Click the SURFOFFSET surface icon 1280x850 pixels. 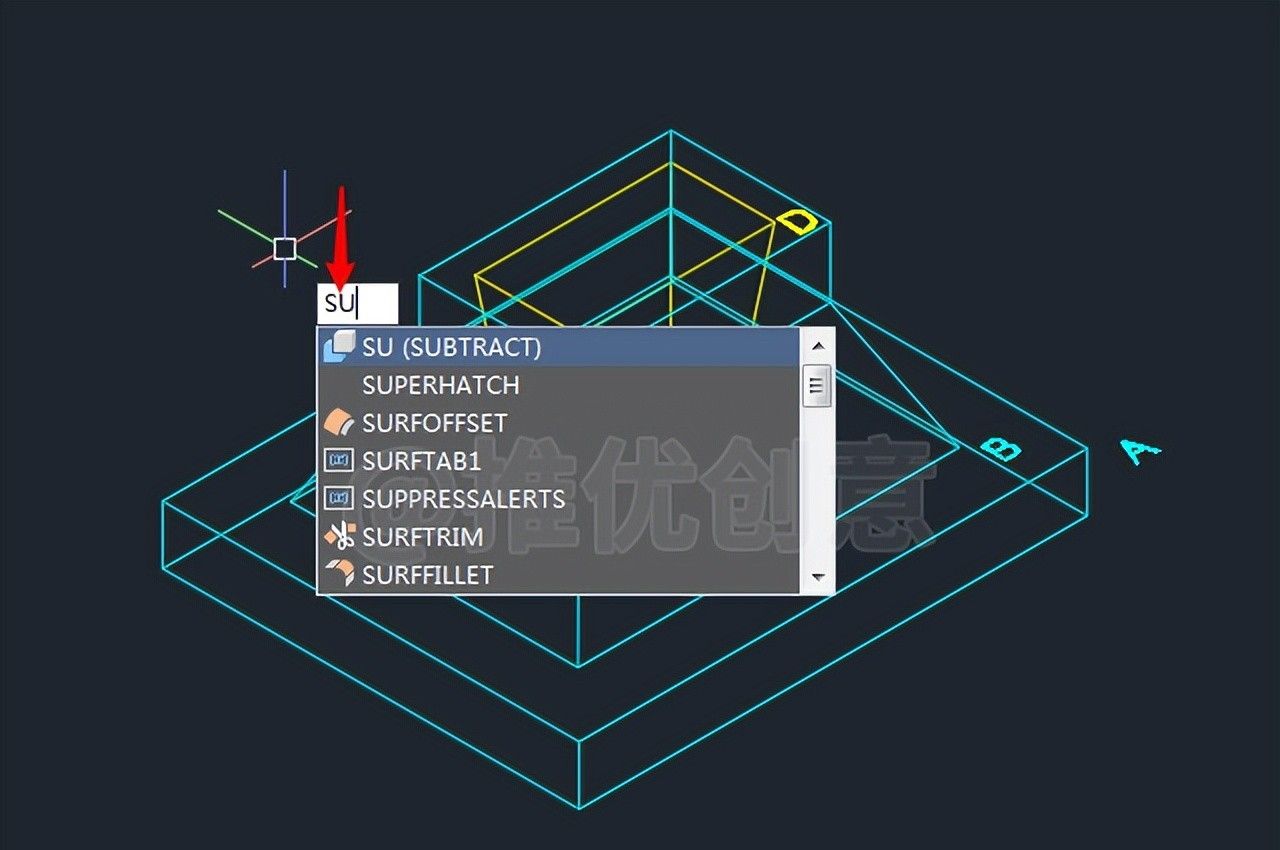pyautogui.click(x=339, y=422)
